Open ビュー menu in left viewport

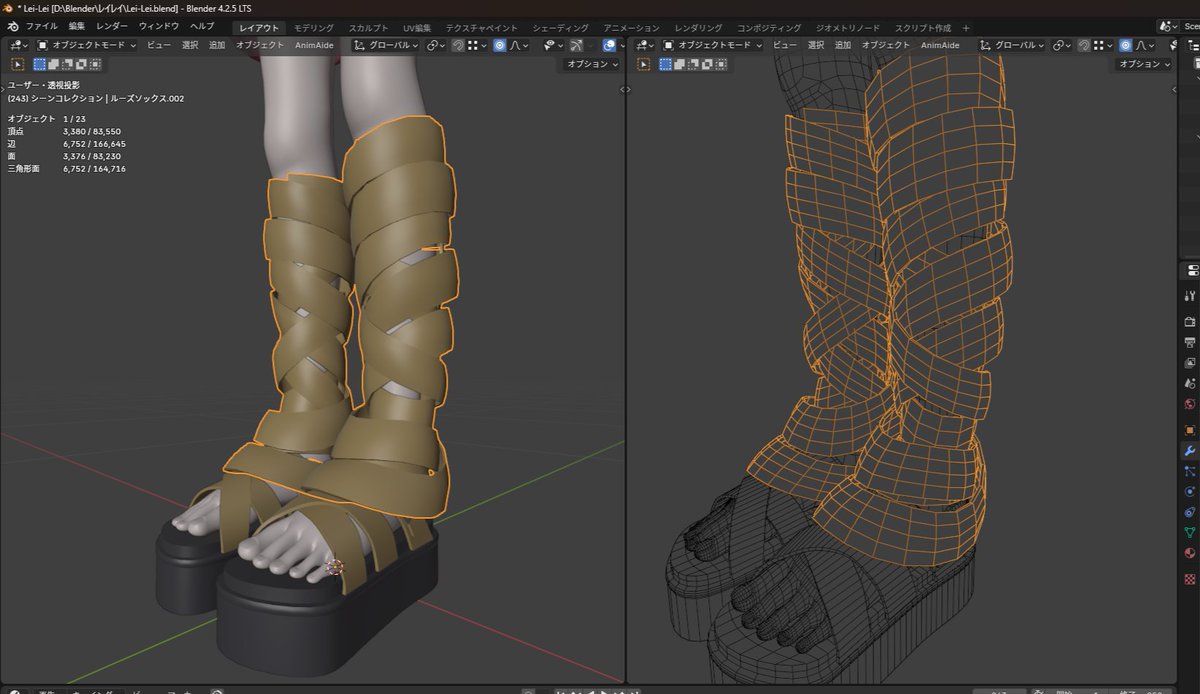click(159, 45)
